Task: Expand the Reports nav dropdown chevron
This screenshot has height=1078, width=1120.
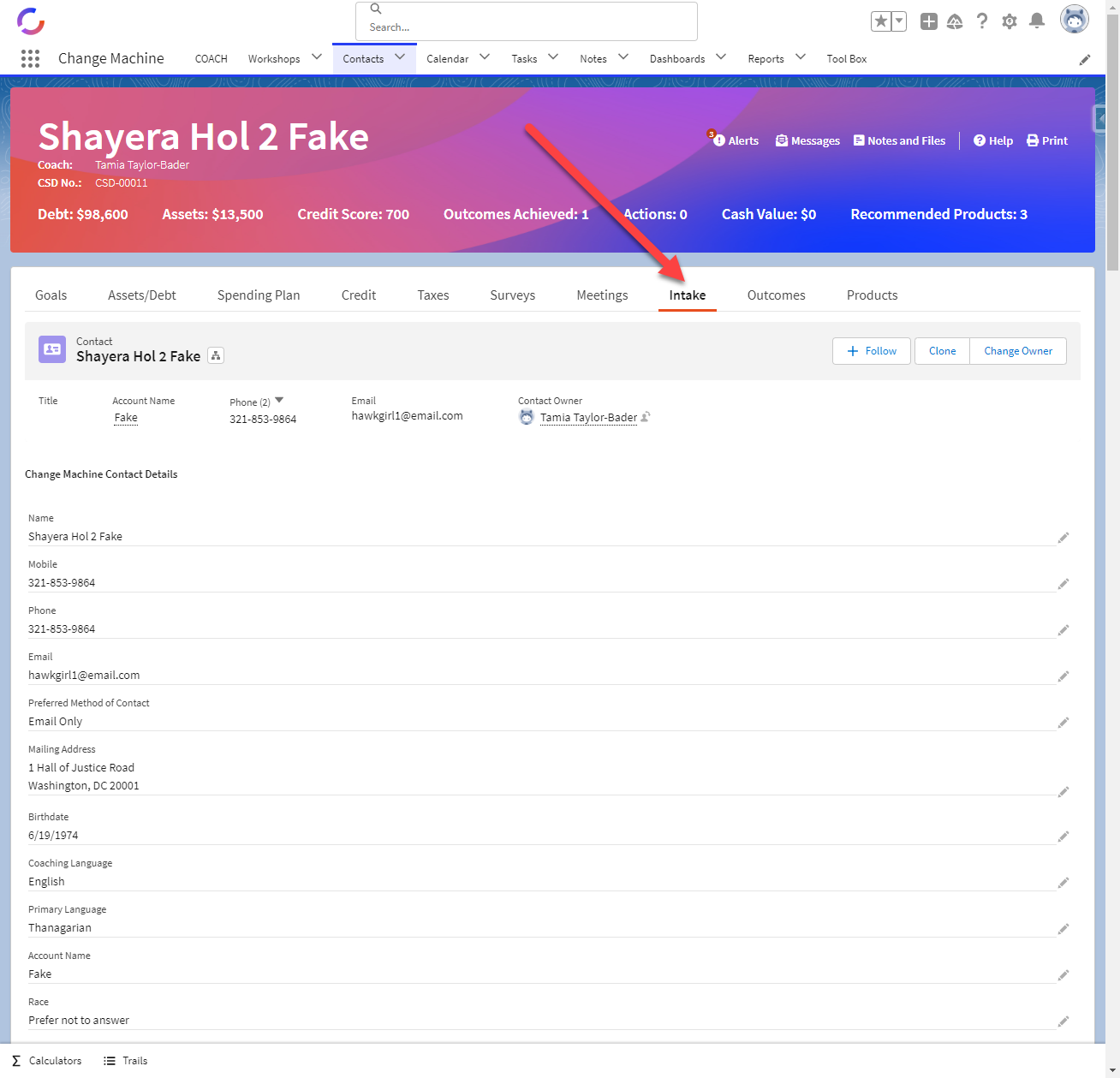Action: [x=801, y=57]
